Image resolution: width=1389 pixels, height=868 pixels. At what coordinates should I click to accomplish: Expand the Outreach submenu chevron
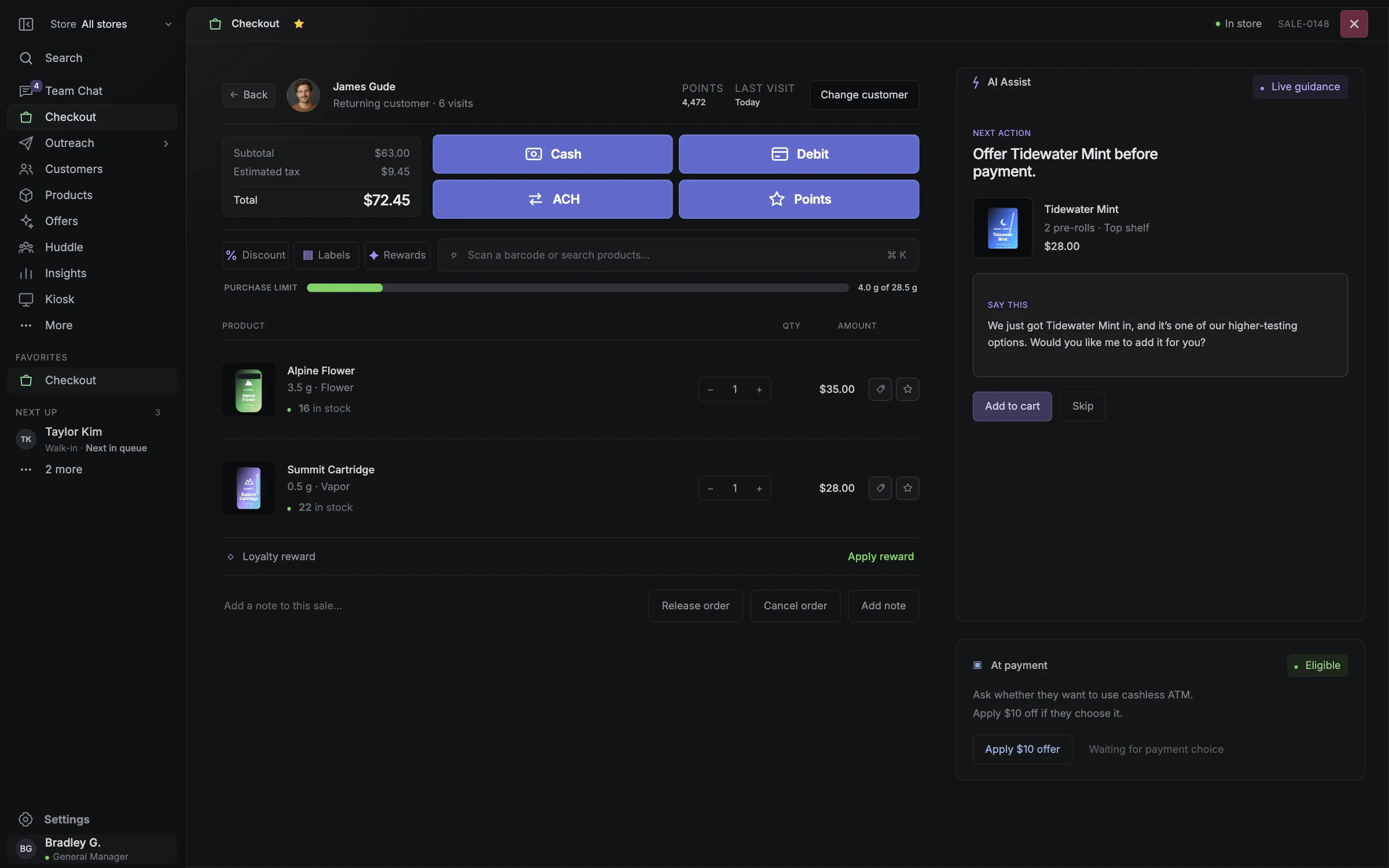pos(166,143)
